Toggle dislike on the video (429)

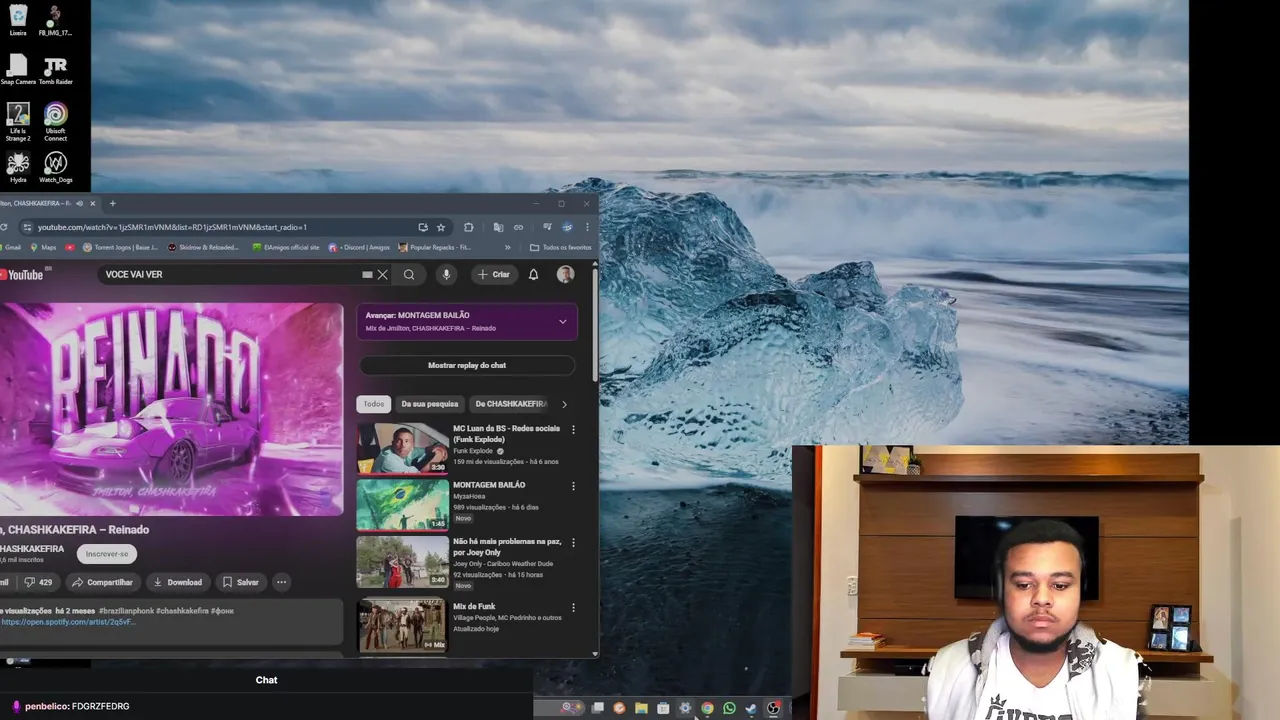(38, 582)
